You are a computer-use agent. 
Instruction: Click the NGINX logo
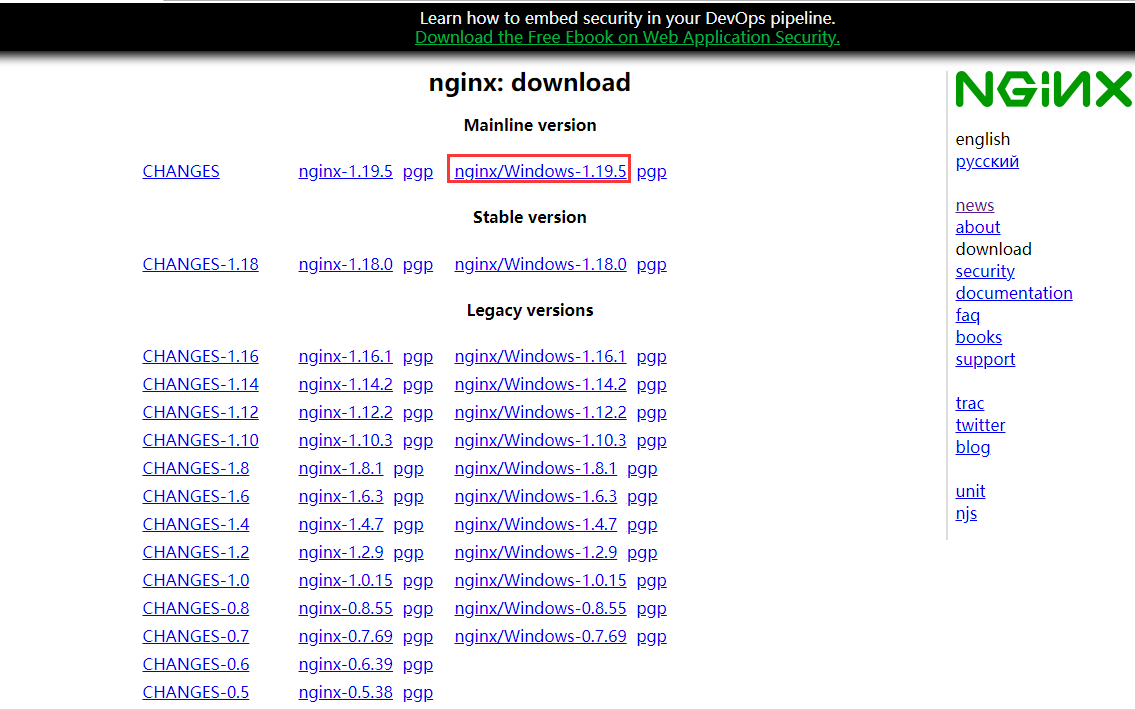pos(1043,89)
